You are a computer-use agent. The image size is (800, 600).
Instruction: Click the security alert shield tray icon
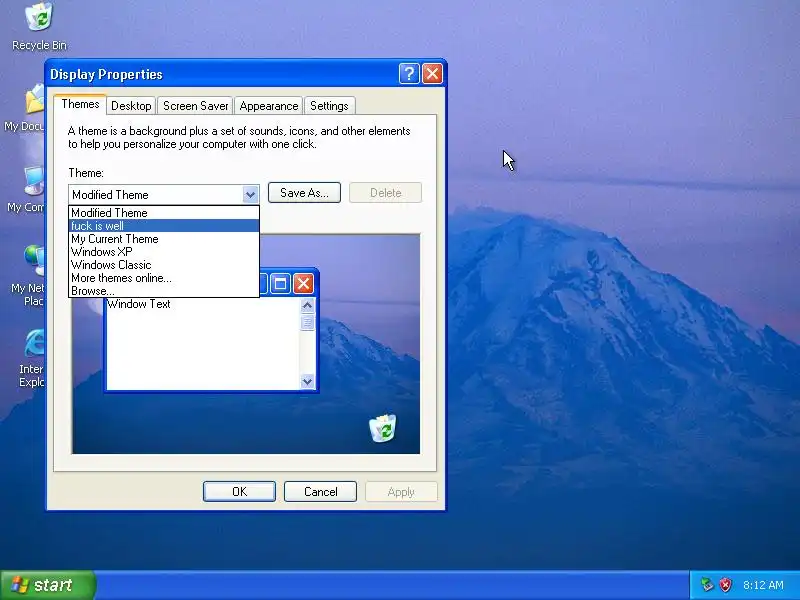point(725,585)
